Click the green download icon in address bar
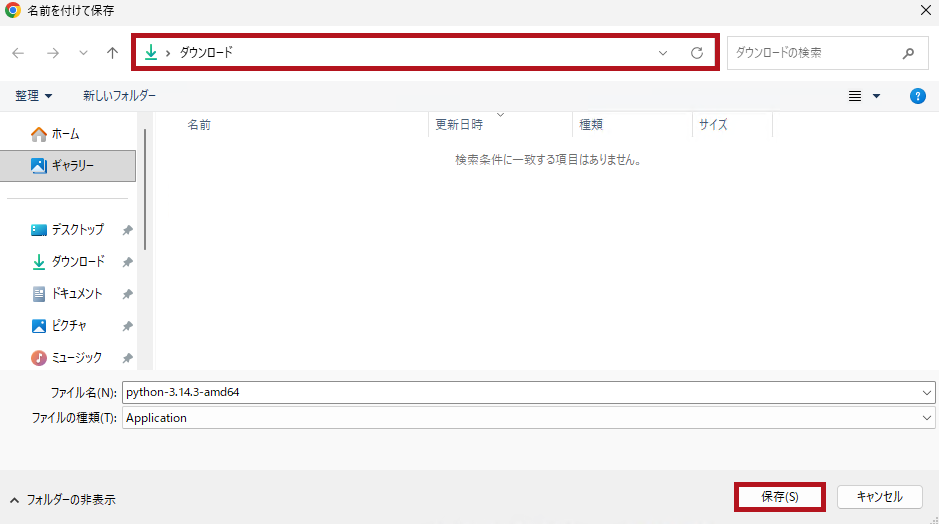The height and width of the screenshot is (524, 939). click(x=152, y=53)
